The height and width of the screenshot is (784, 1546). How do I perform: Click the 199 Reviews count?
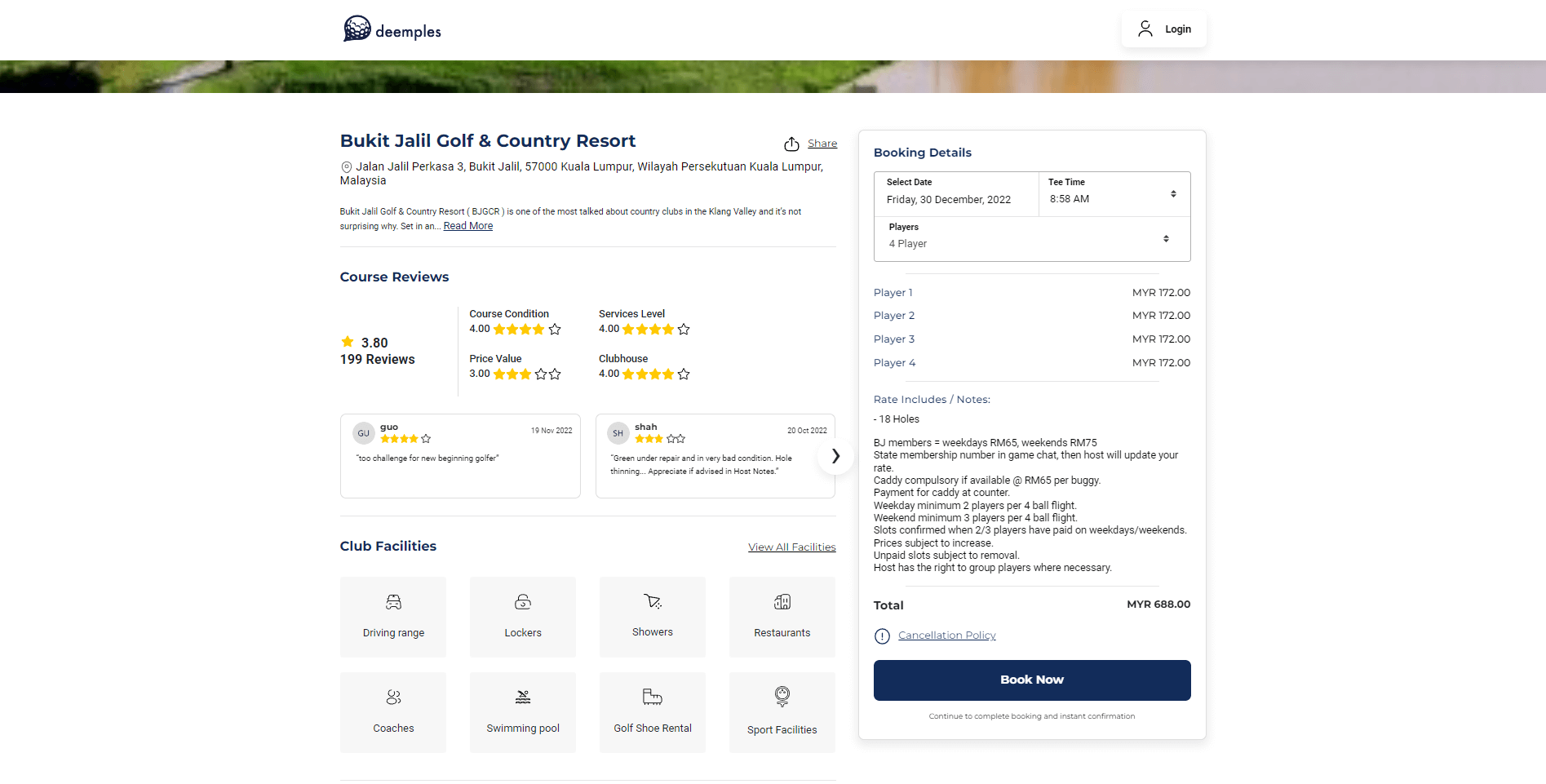(x=378, y=360)
